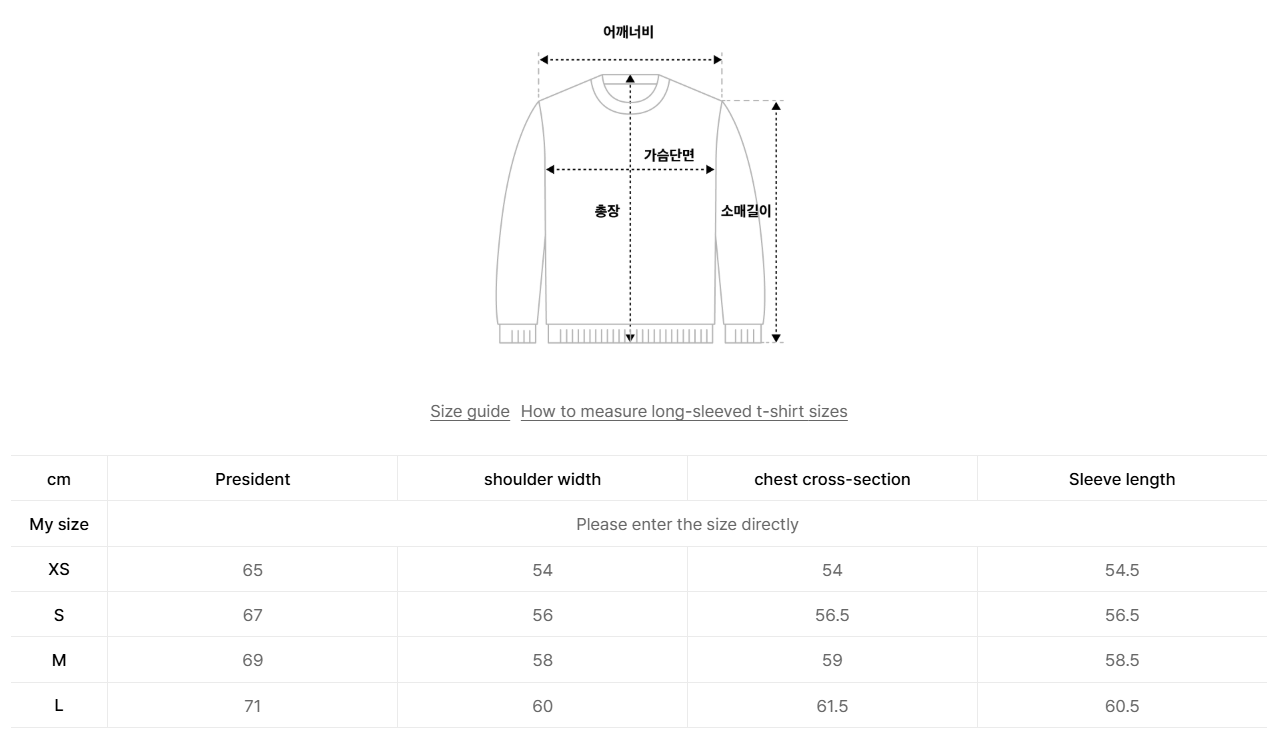Click the M Sleeve length value 58.5

tap(1122, 660)
